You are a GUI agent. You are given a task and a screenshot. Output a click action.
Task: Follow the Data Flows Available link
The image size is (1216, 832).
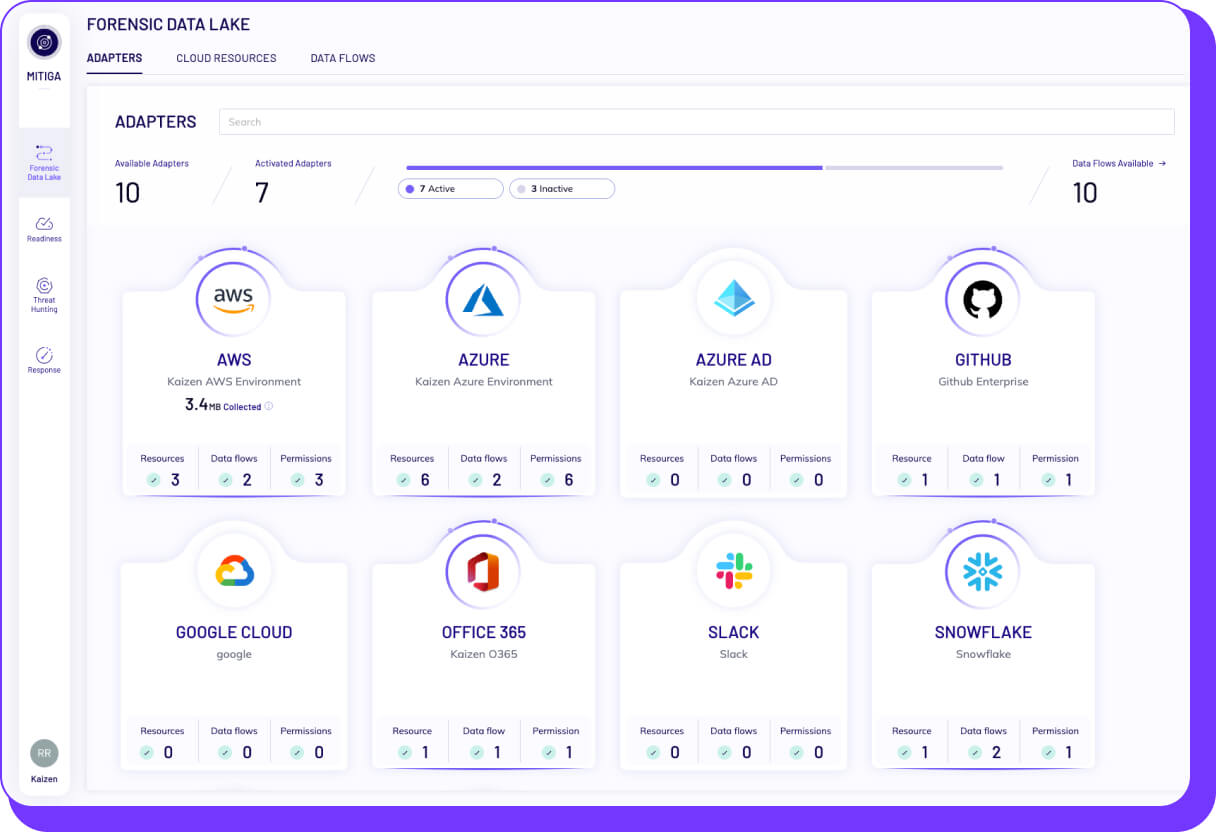point(1119,163)
